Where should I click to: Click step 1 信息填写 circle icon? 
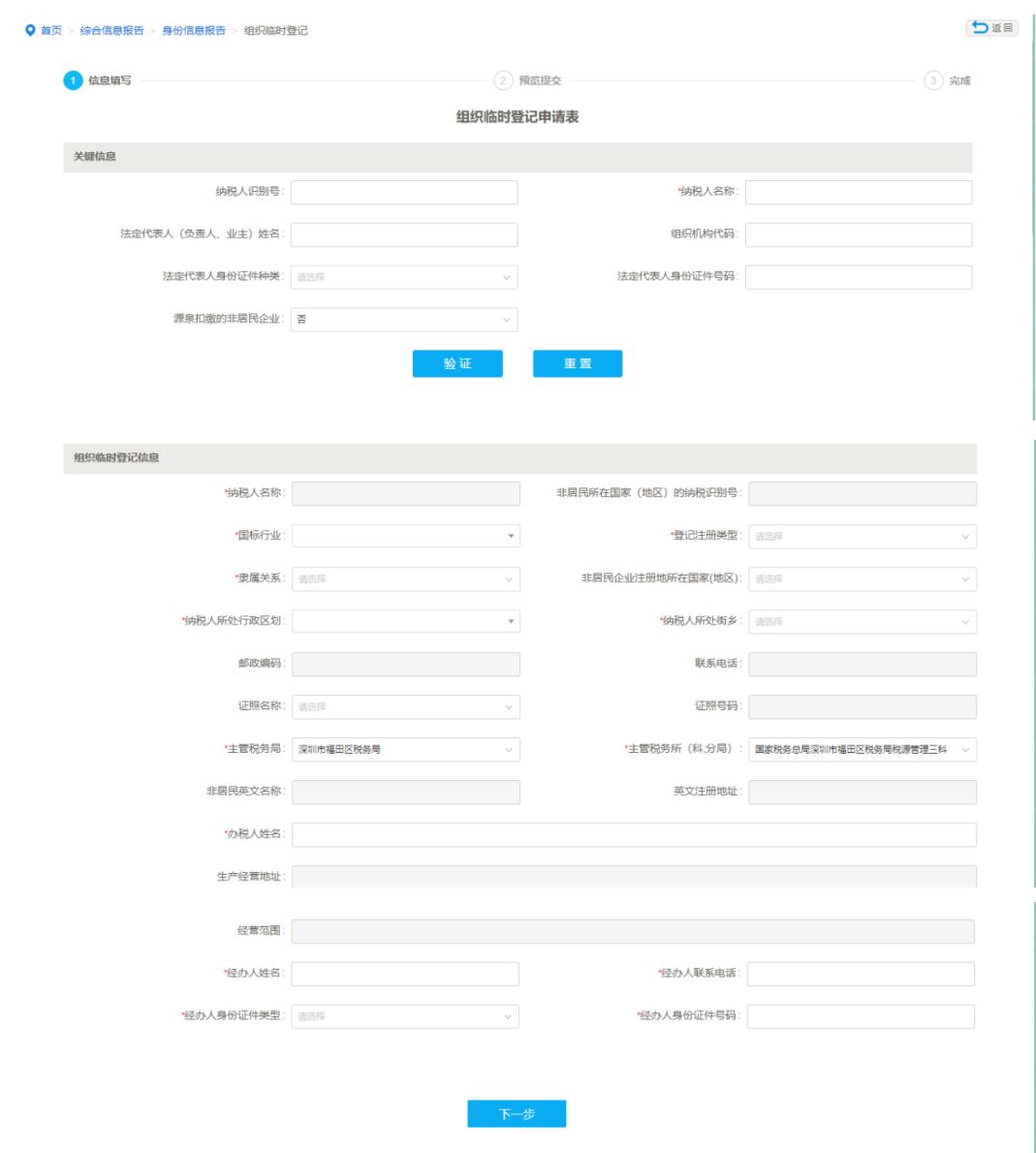click(72, 80)
